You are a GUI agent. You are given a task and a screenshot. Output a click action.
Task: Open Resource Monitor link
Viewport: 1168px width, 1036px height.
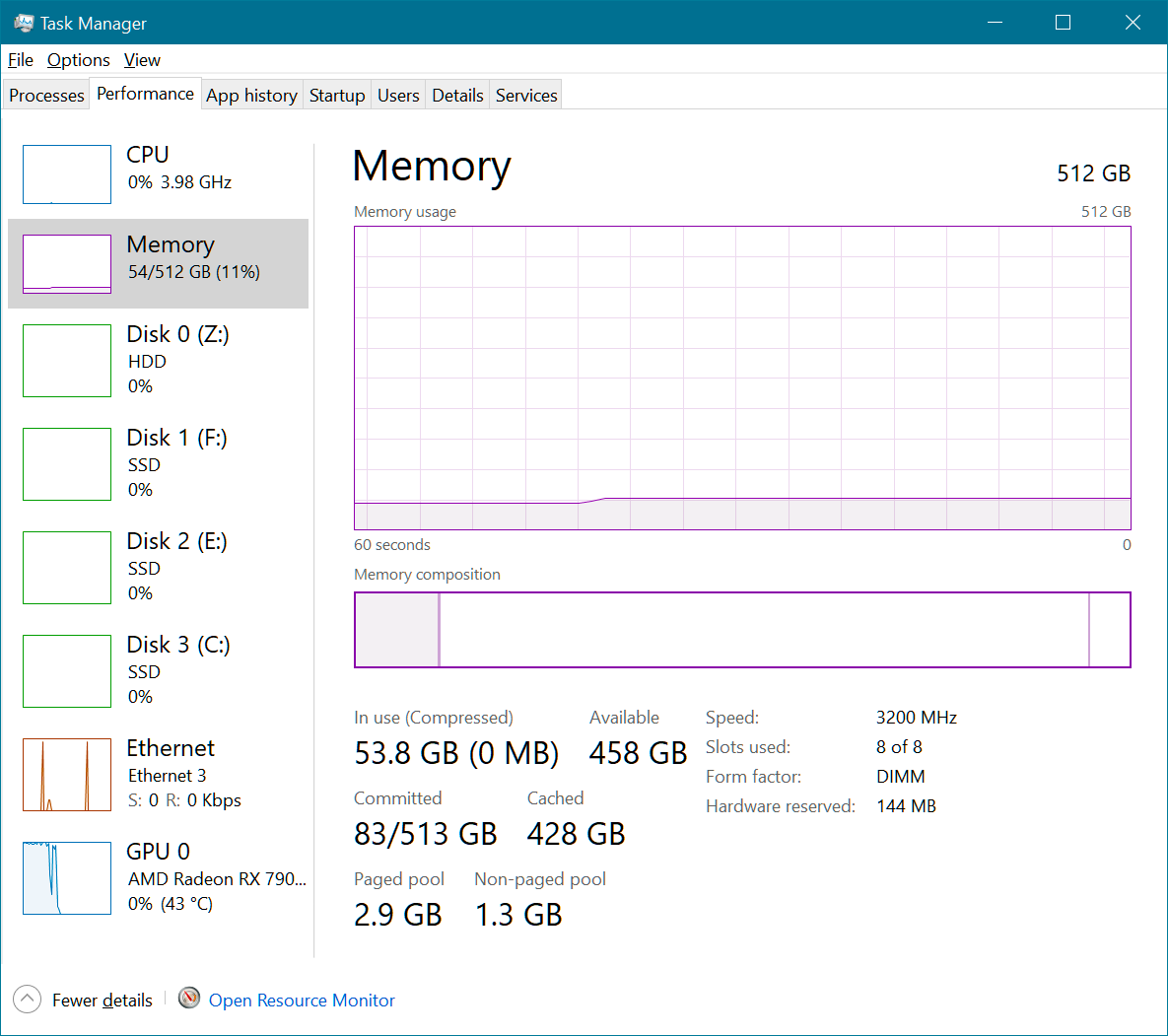tap(302, 1000)
